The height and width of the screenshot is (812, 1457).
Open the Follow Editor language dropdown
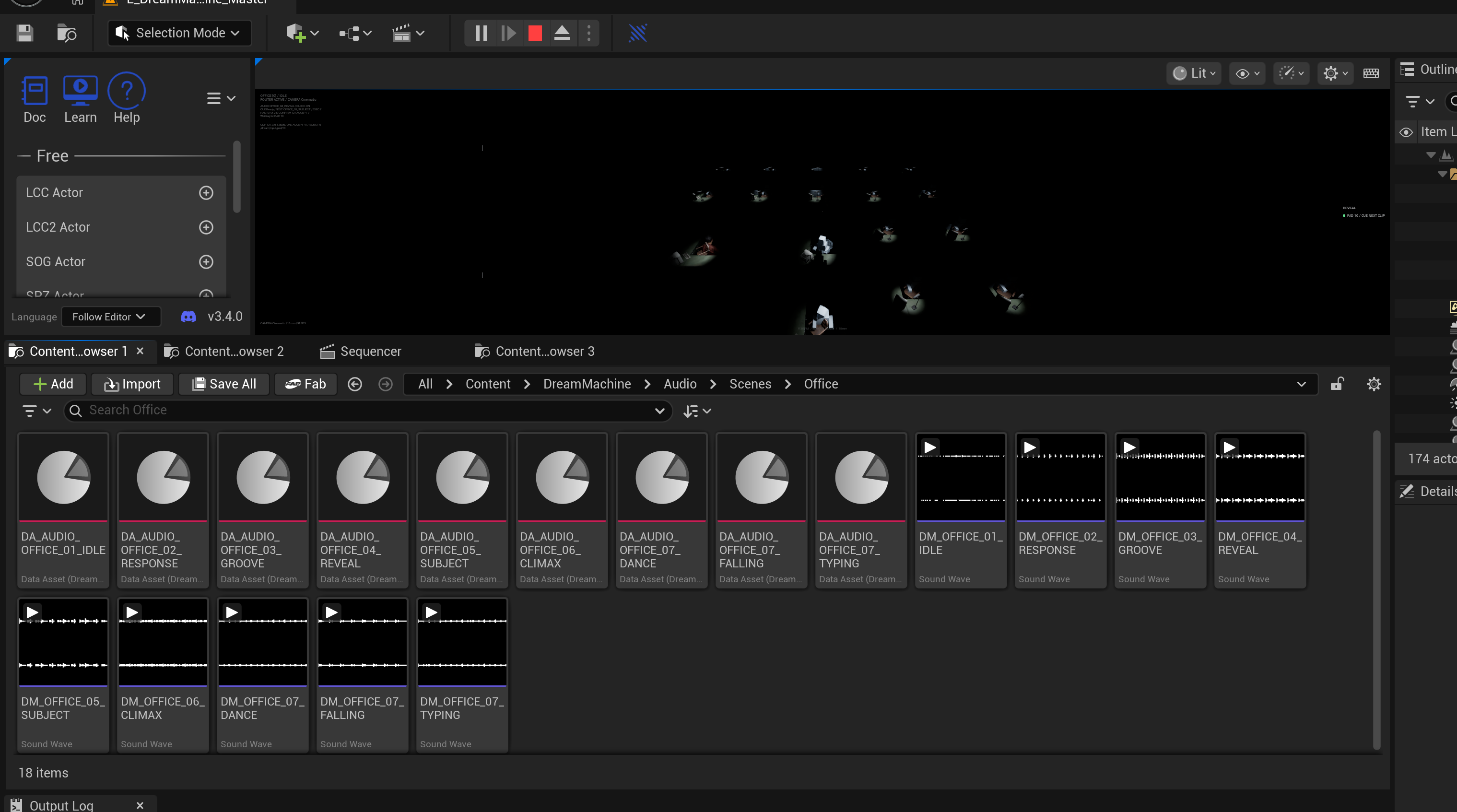(x=111, y=317)
